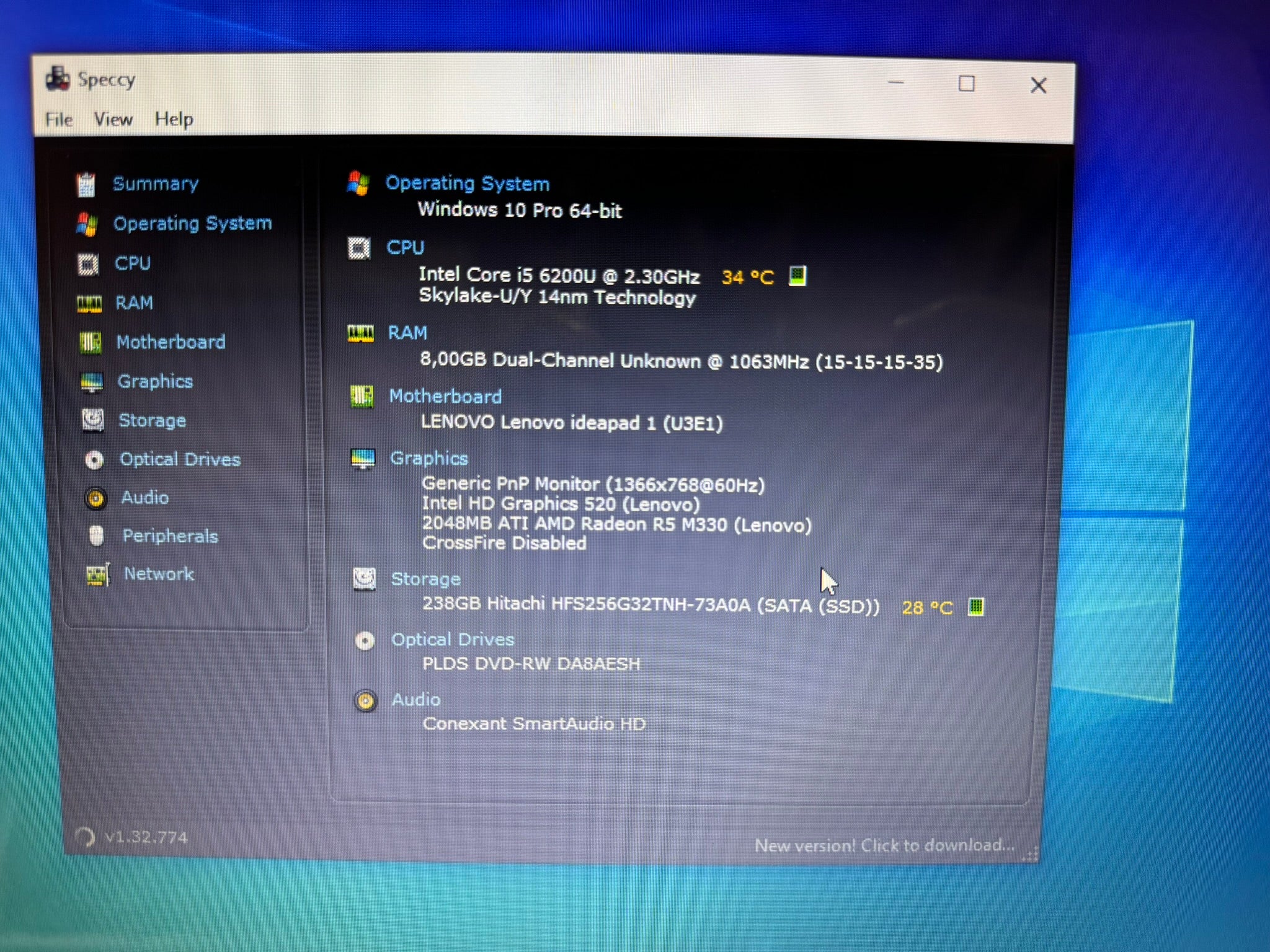The width and height of the screenshot is (1270, 952).
Task: Click the Speccy app icon in title bar
Action: coord(58,79)
